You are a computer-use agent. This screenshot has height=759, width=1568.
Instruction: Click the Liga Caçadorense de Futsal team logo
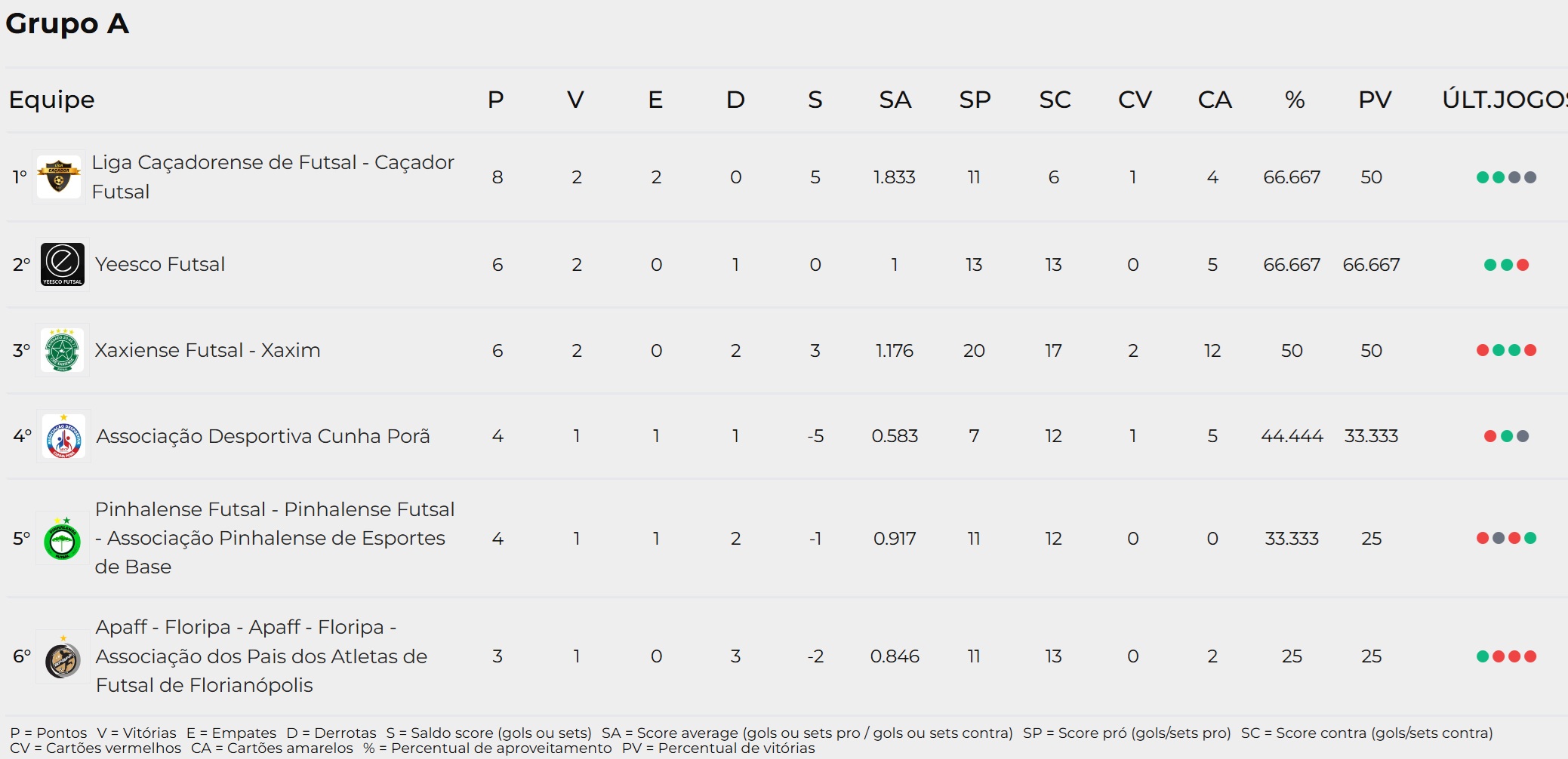pyautogui.click(x=59, y=177)
